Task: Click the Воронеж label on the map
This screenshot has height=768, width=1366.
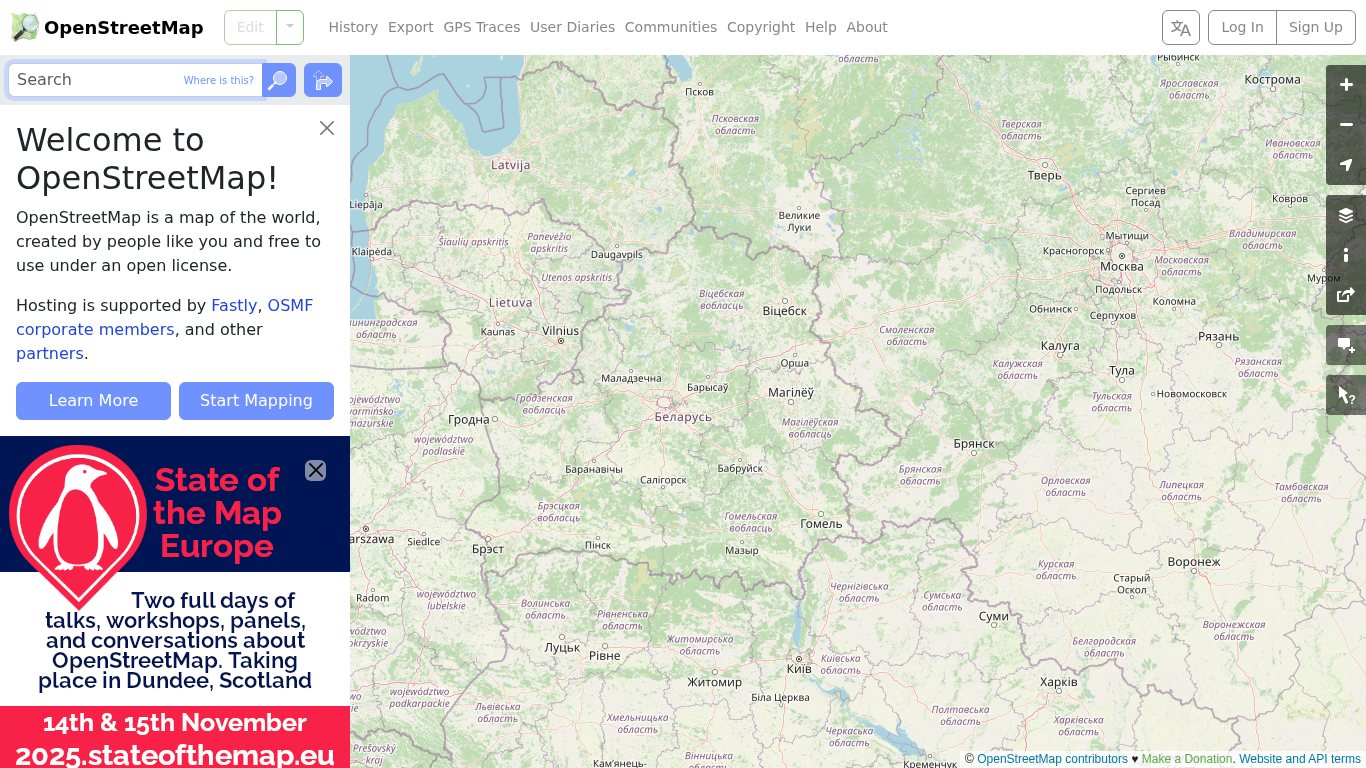Action: [1194, 562]
